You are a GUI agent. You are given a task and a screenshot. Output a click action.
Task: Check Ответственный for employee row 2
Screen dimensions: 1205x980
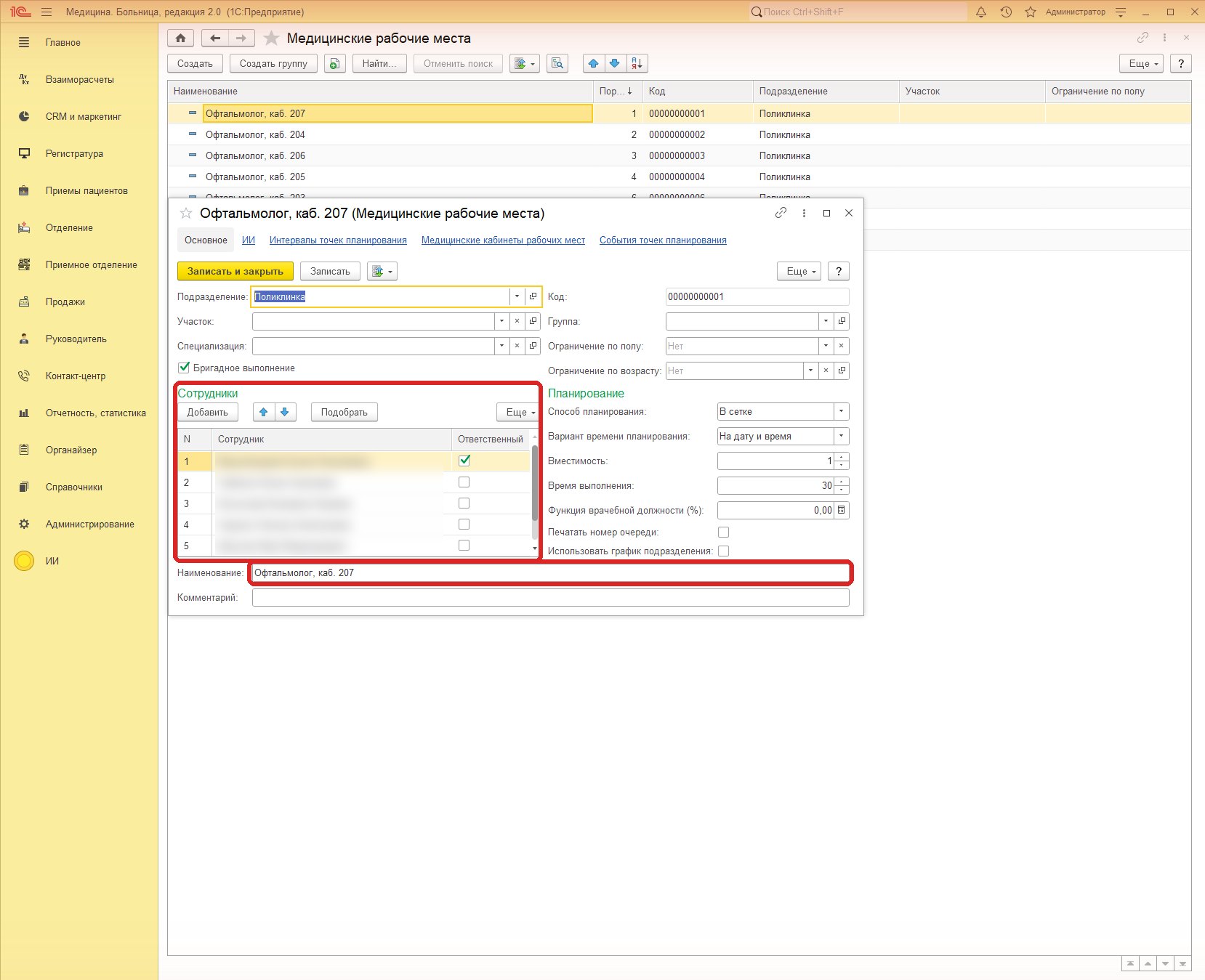(x=464, y=482)
